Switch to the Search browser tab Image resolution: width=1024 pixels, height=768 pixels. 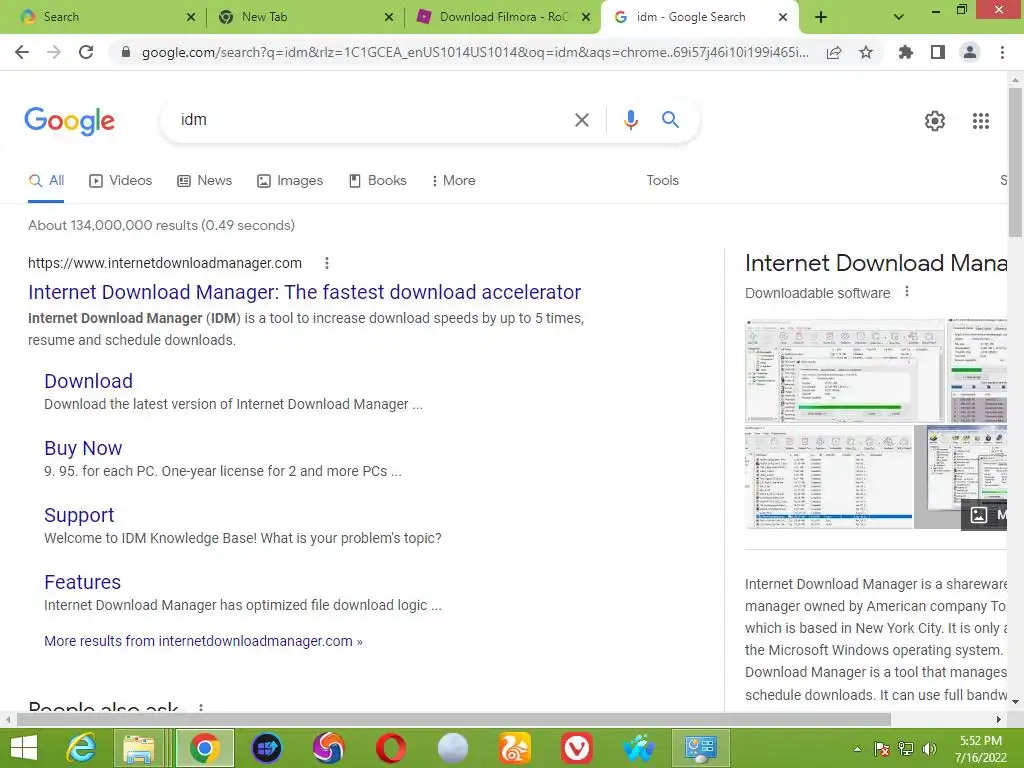(x=98, y=17)
